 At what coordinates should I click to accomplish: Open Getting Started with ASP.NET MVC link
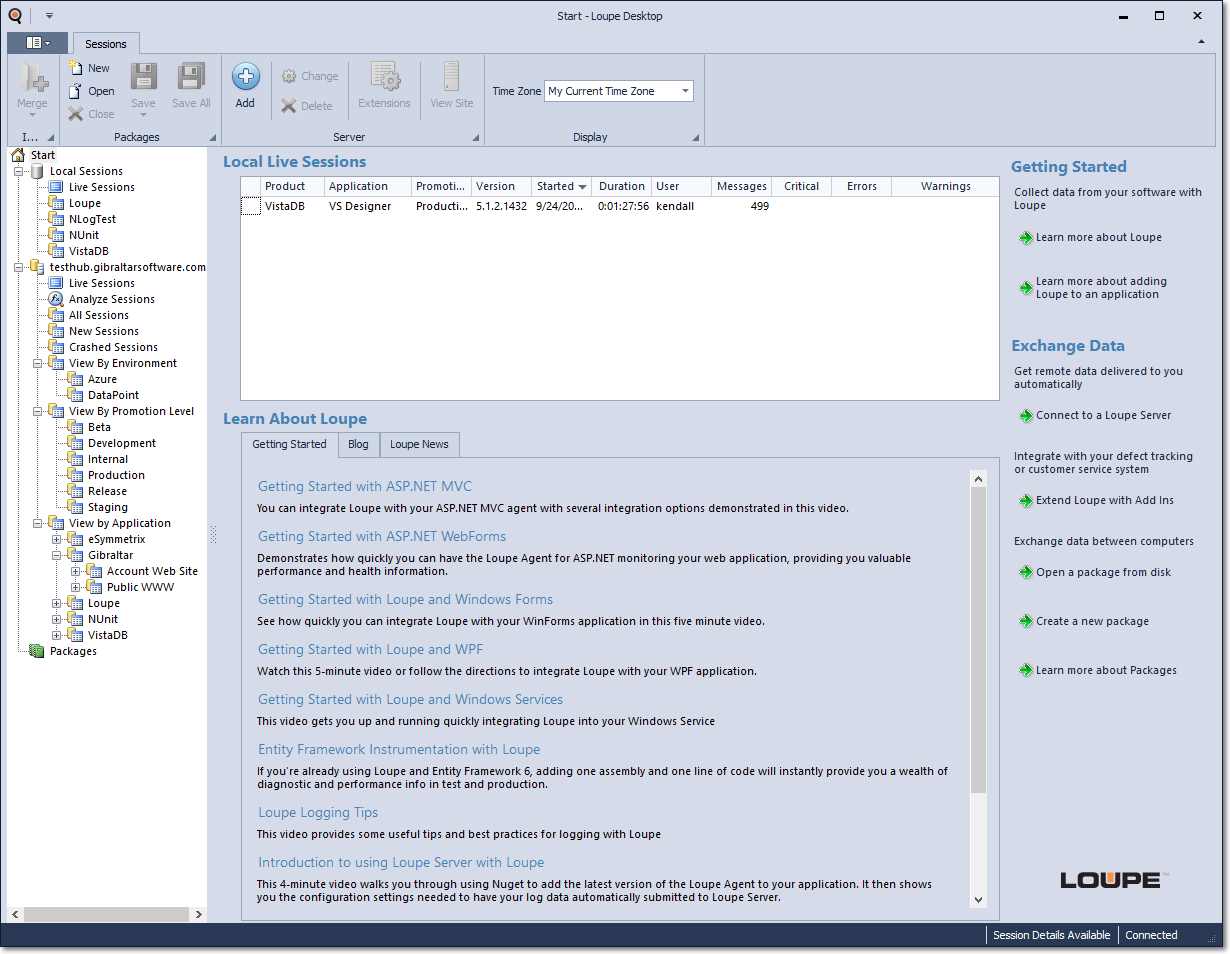pos(363,486)
